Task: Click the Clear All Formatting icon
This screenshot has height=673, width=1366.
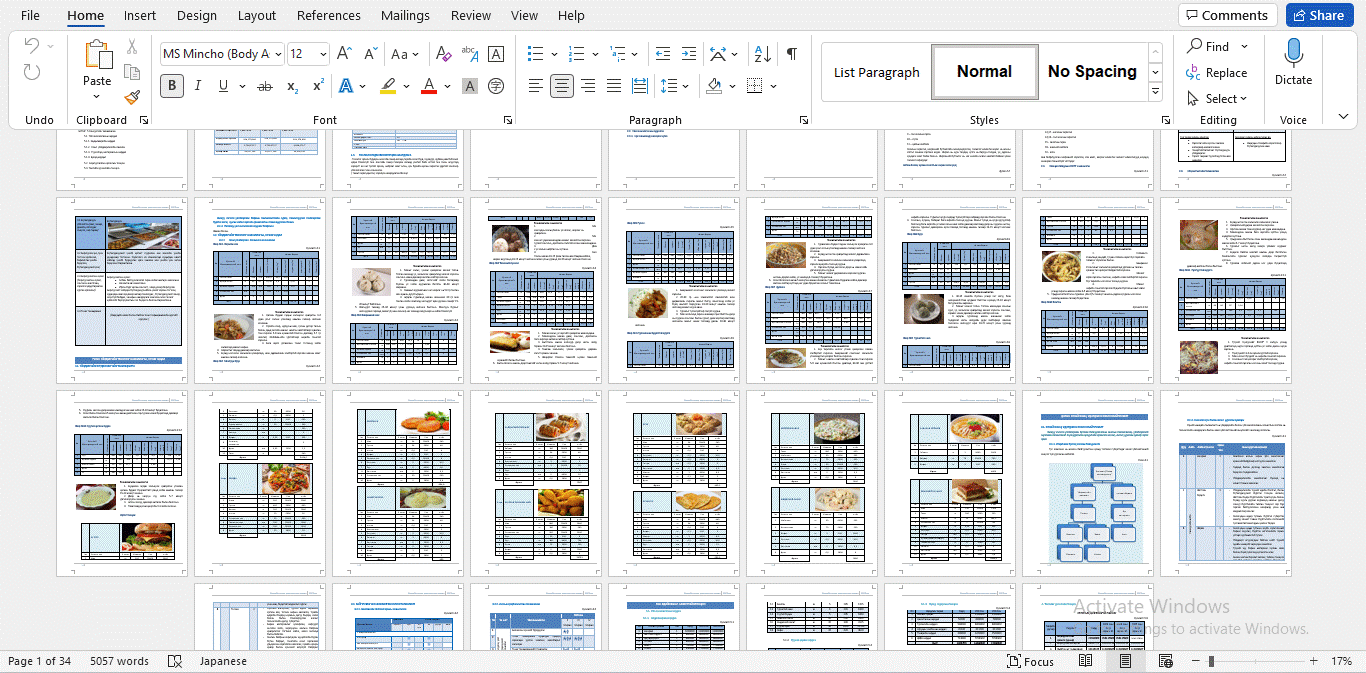Action: [444, 54]
